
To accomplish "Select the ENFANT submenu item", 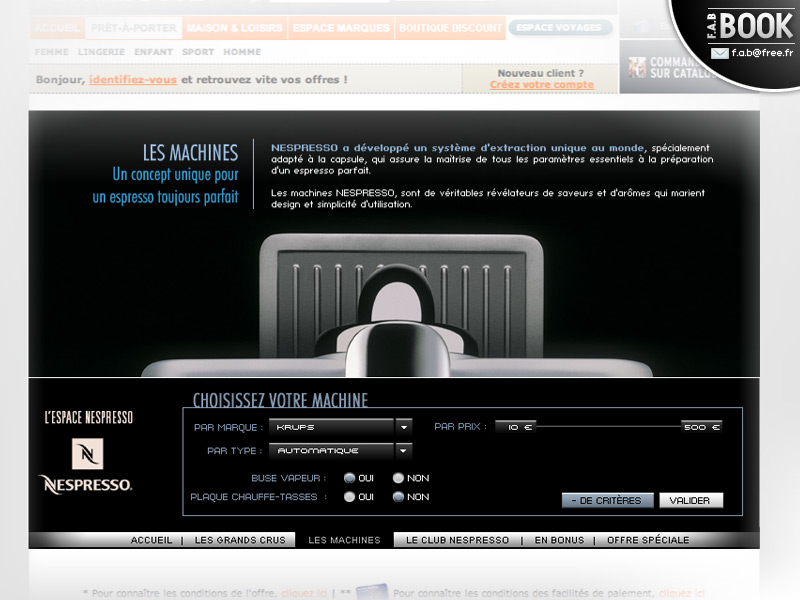I will point(154,52).
